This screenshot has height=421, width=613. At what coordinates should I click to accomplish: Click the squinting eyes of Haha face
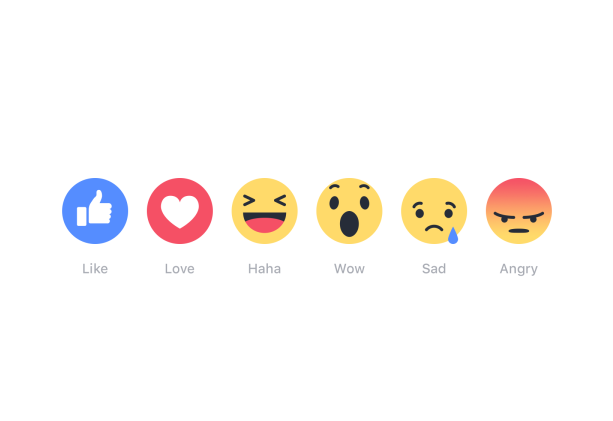265,201
